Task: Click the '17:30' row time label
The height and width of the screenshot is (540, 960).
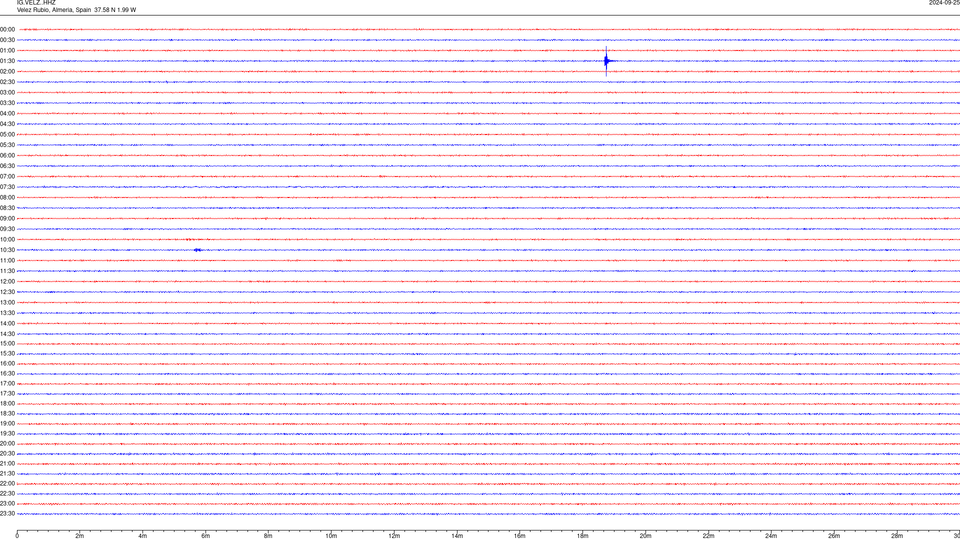Action: (7, 394)
